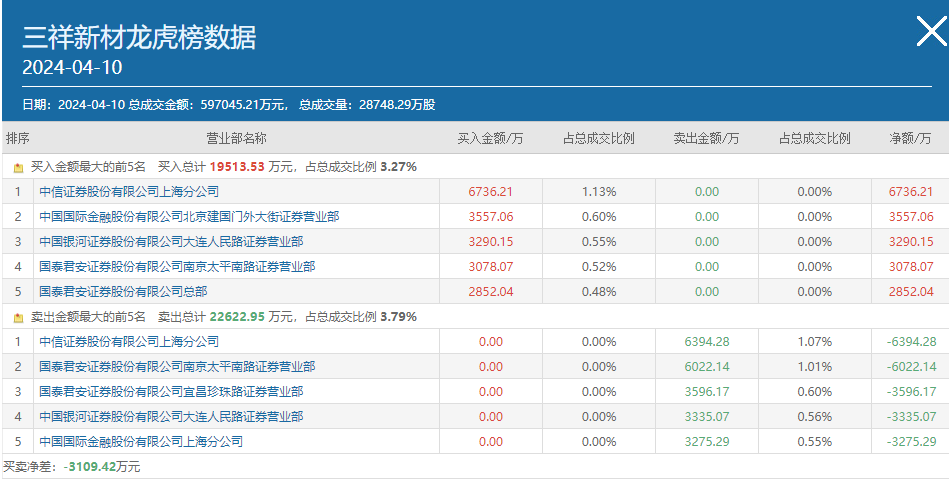Click sell amount 6022.14 in 卖出金额 column
Viewport: 949px width, 482px height.
click(707, 366)
